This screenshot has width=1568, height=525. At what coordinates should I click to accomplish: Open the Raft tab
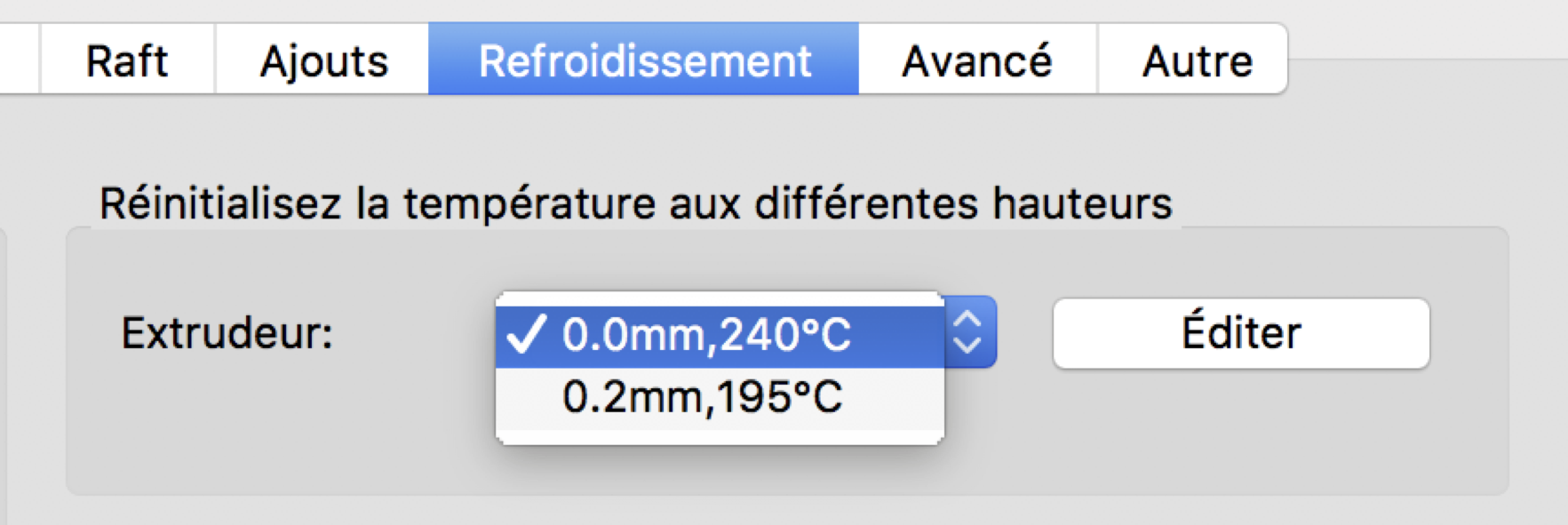(127, 61)
